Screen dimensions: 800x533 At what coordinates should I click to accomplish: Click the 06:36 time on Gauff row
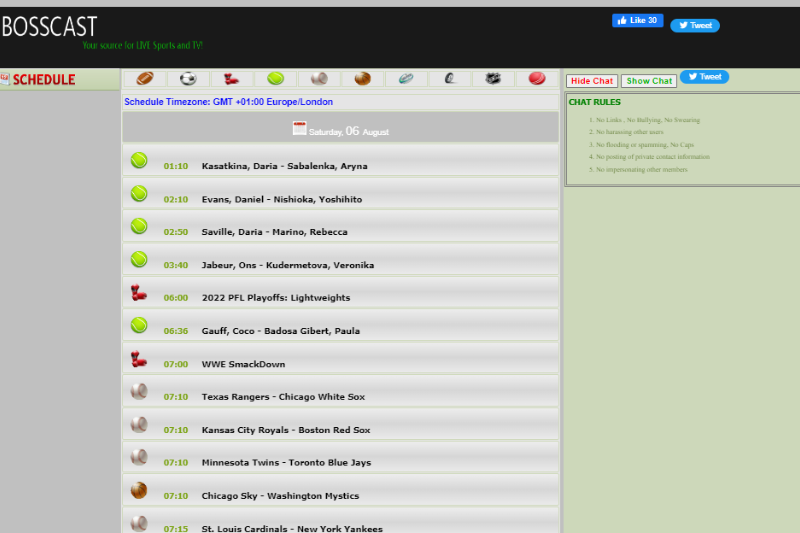click(x=176, y=331)
